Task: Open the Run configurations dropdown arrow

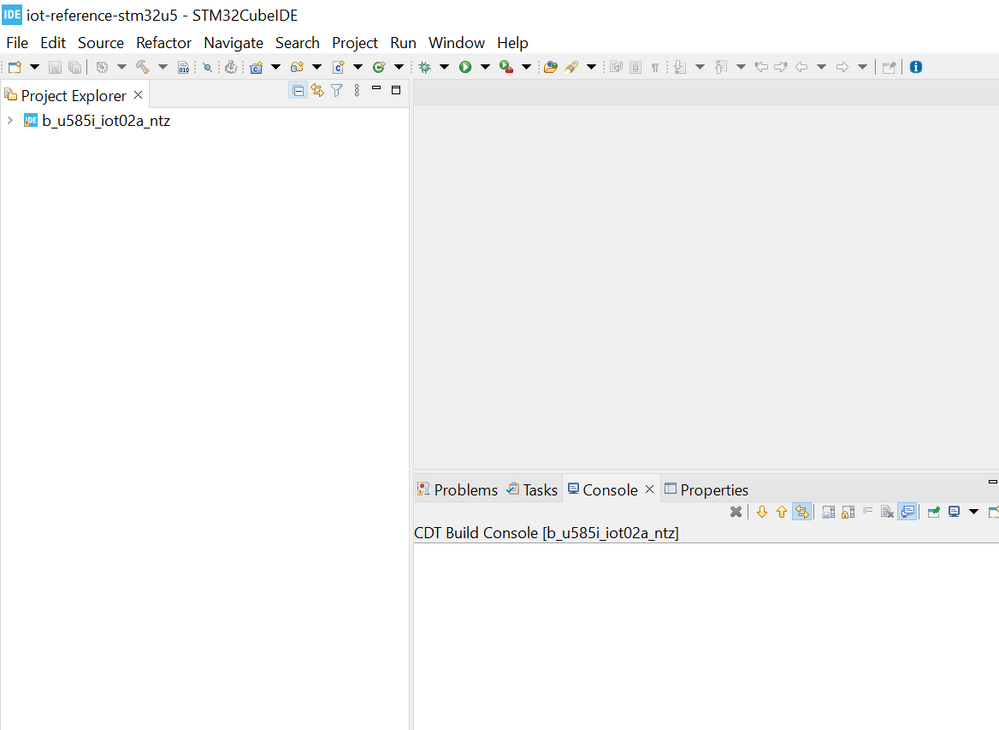Action: coord(485,67)
